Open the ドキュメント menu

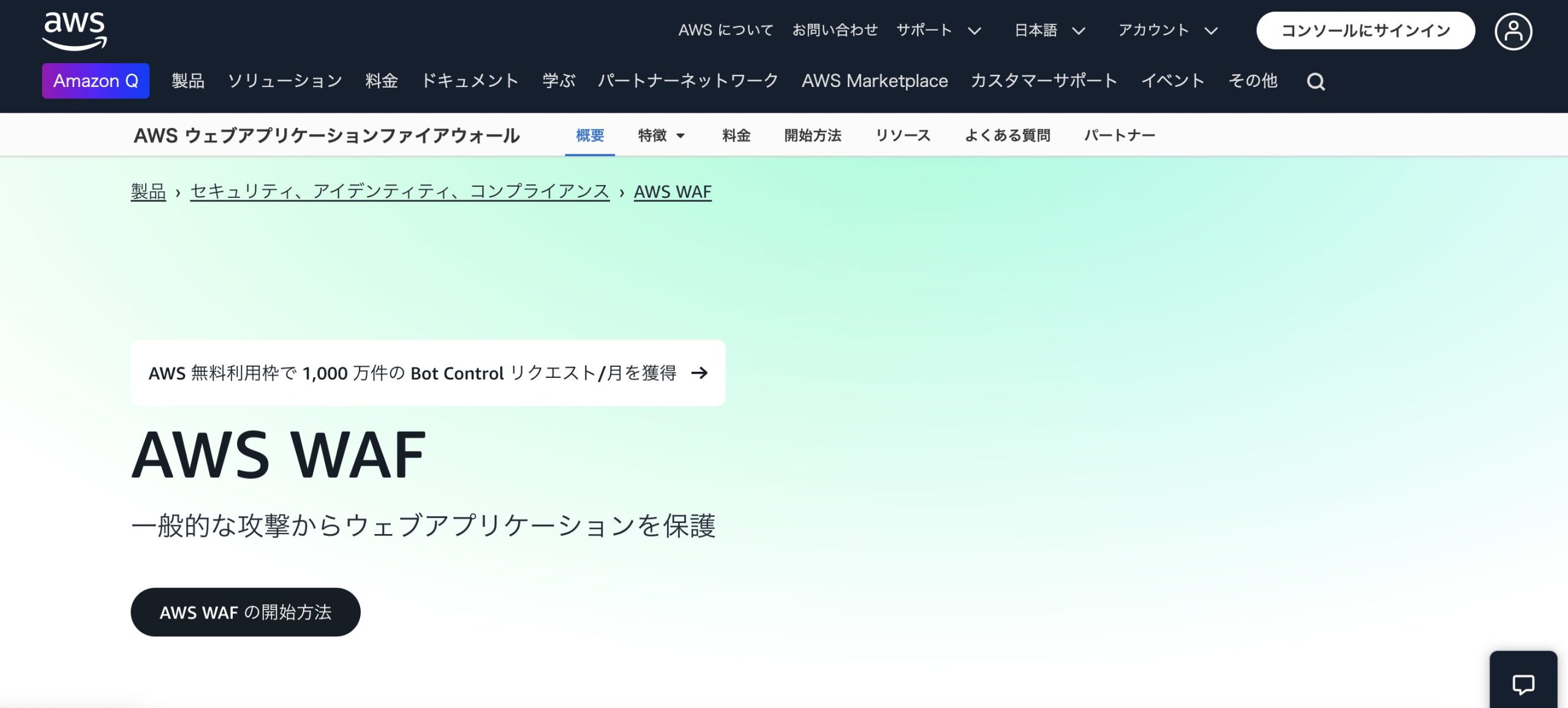point(470,81)
